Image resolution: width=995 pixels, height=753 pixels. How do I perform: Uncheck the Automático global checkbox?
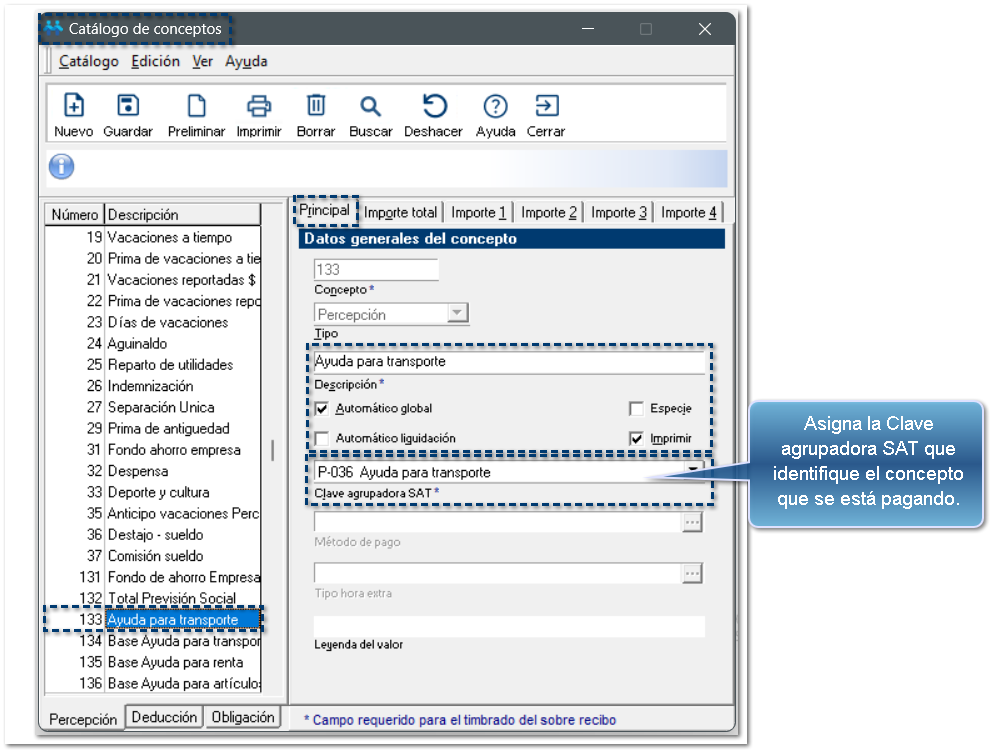[322, 409]
